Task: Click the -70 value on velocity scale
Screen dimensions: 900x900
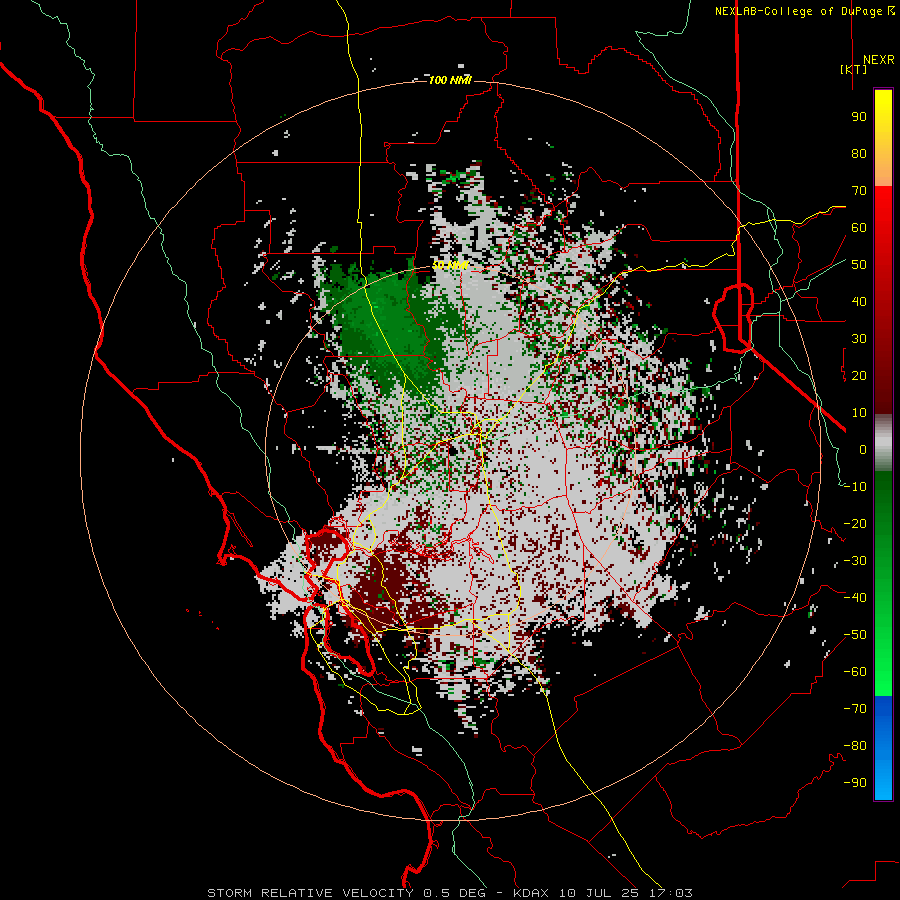Action: (x=855, y=709)
